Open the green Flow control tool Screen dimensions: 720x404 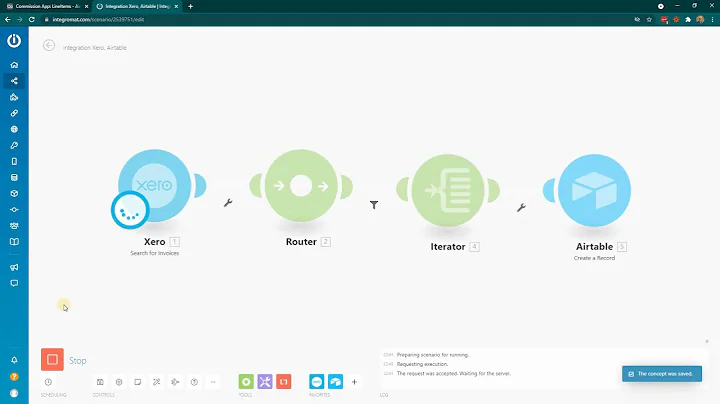[246, 382]
